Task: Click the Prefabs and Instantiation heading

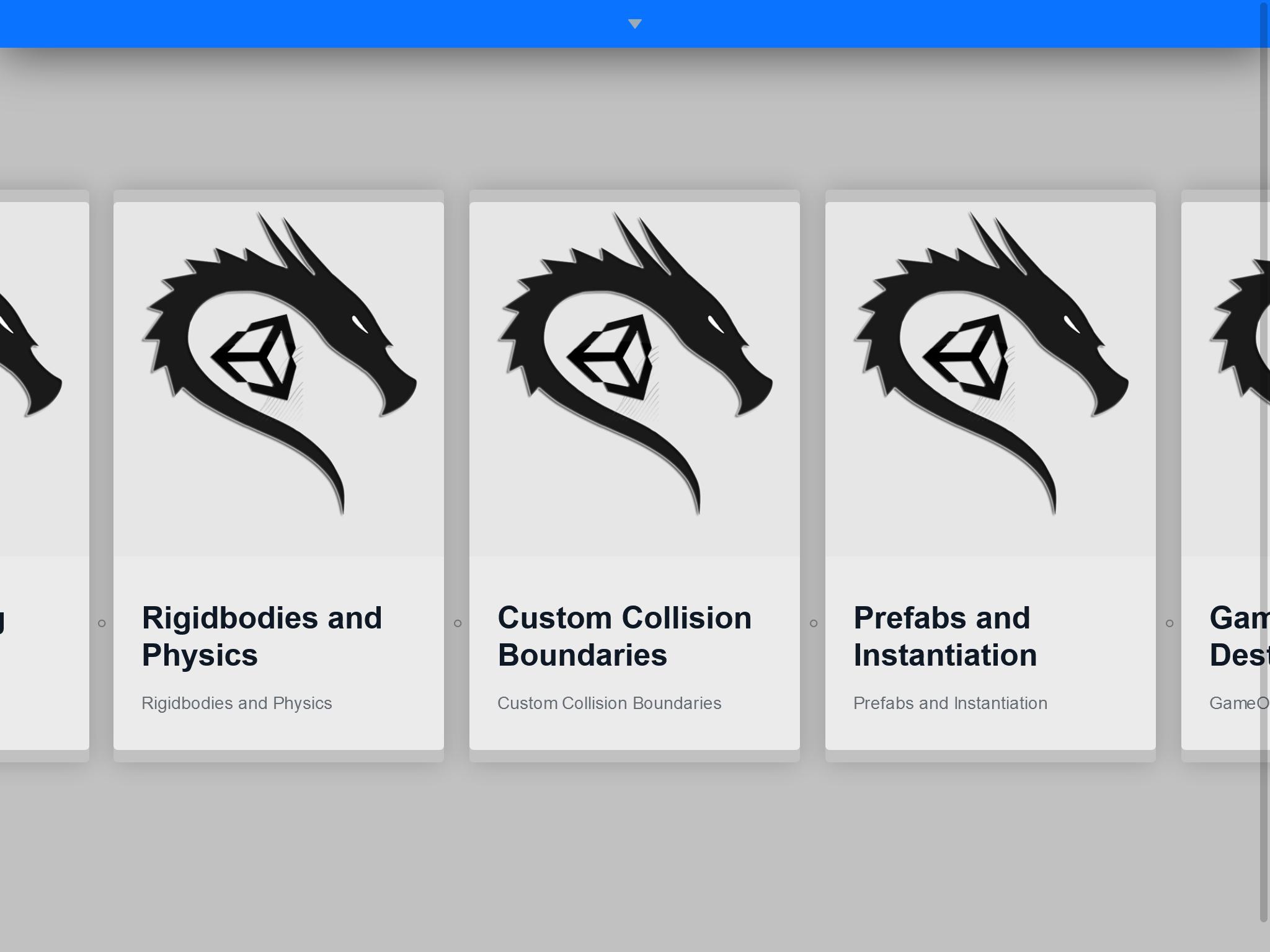Action: pos(945,636)
